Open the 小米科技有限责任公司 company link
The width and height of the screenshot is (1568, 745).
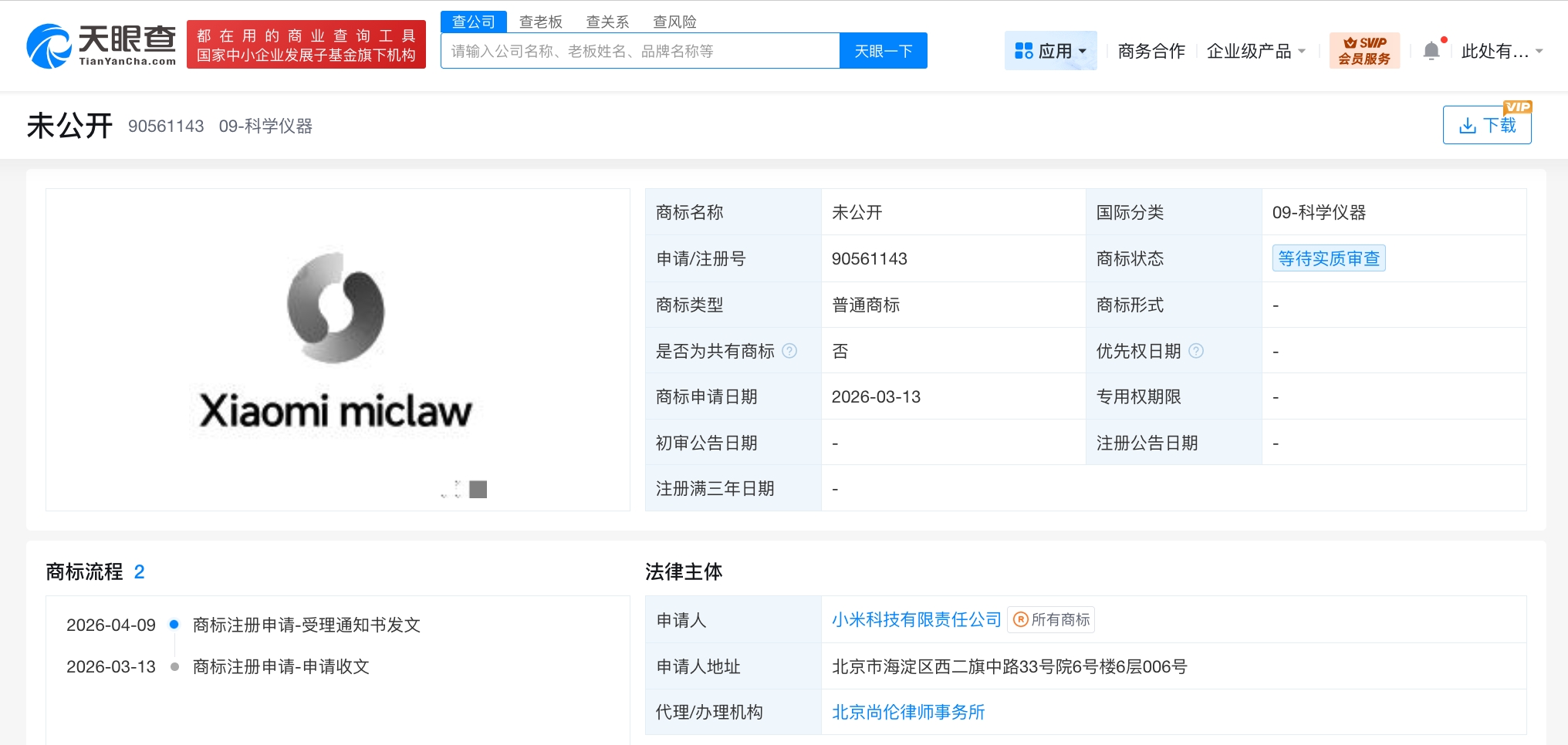pos(915,619)
